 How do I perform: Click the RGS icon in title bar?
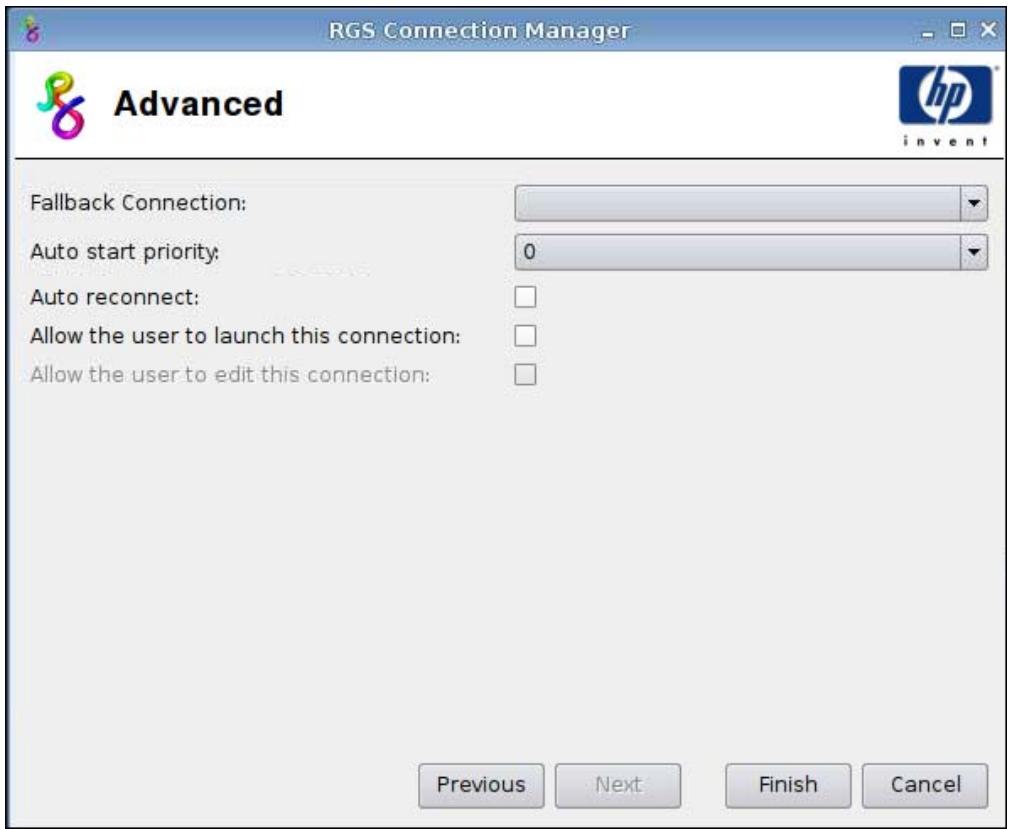point(31,30)
